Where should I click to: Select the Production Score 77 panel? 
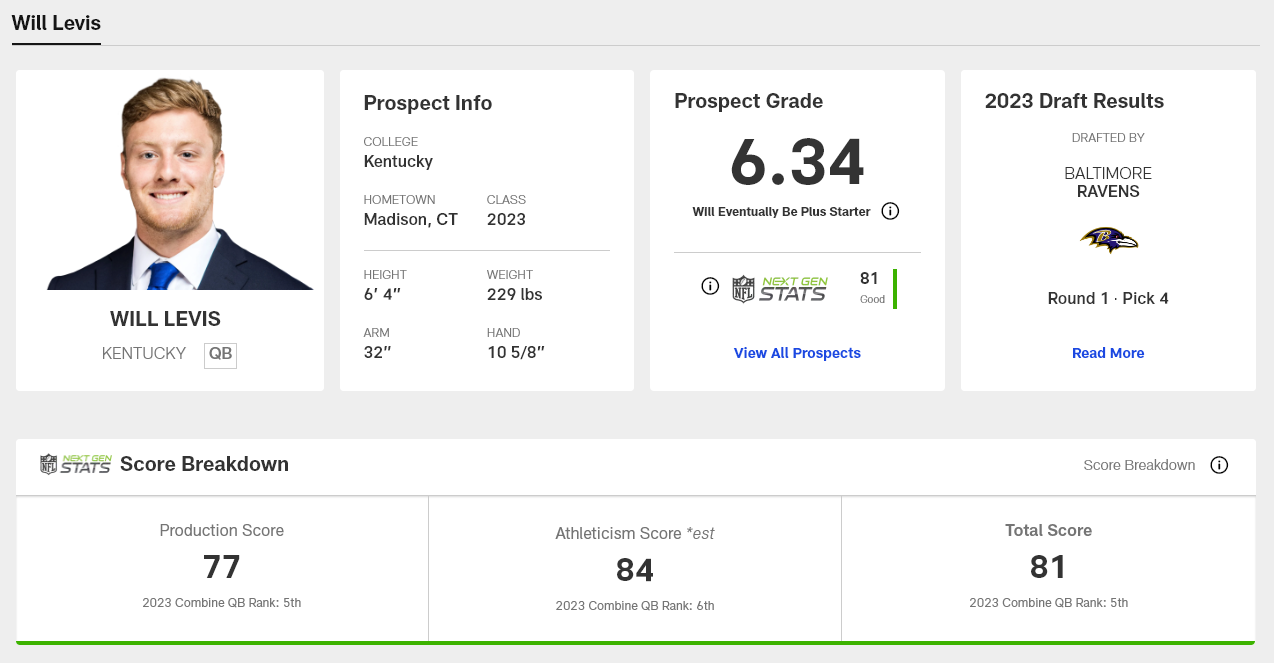(222, 567)
